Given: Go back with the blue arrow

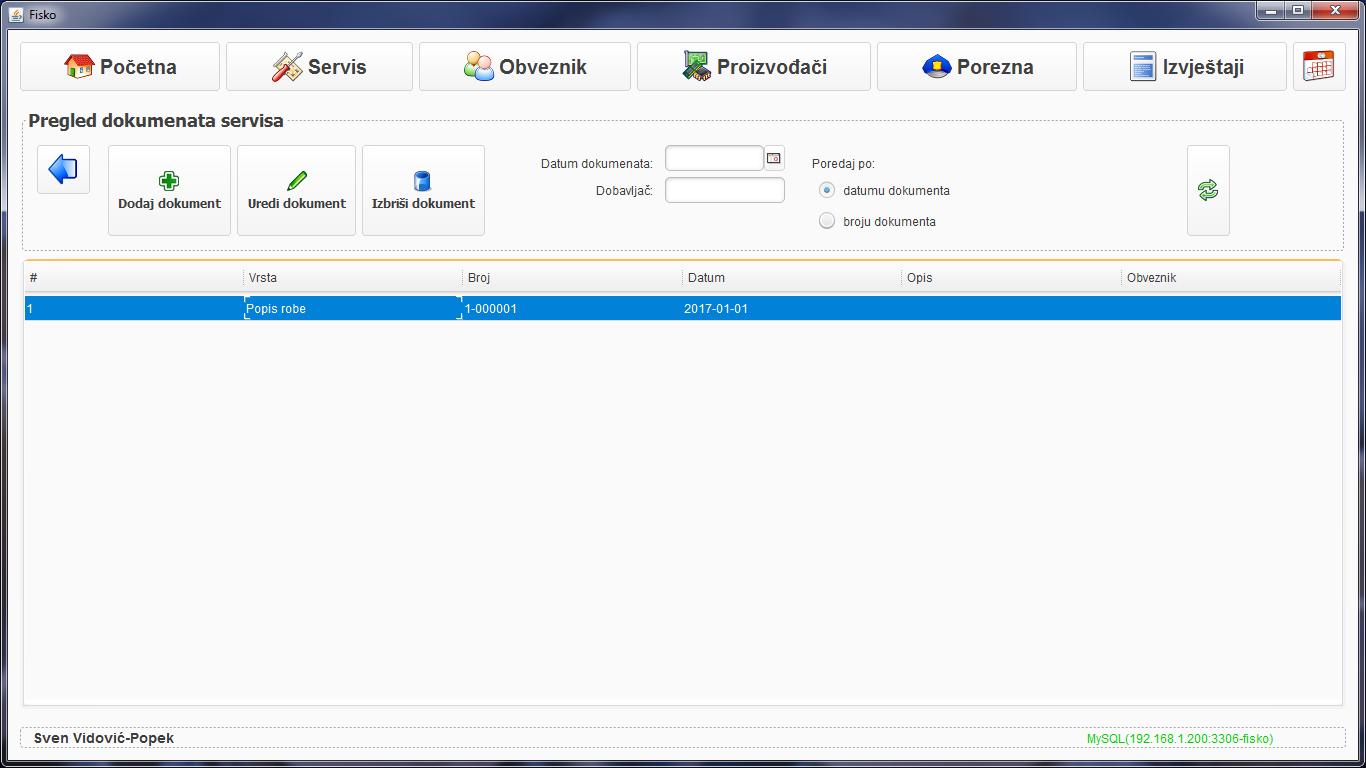Looking at the screenshot, I should point(63,169).
